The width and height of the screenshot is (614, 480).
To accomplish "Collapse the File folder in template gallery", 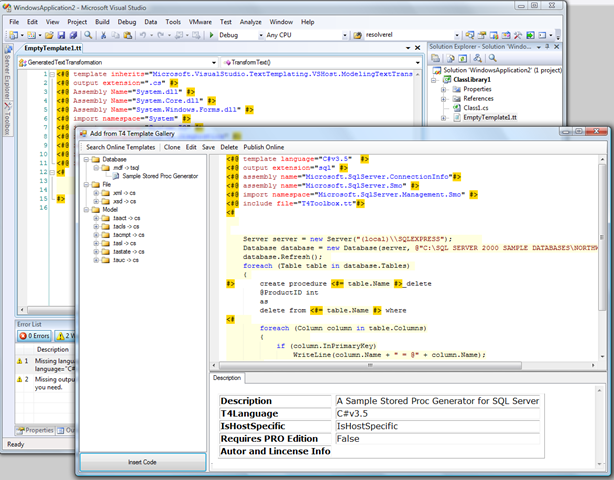I will coord(87,184).
